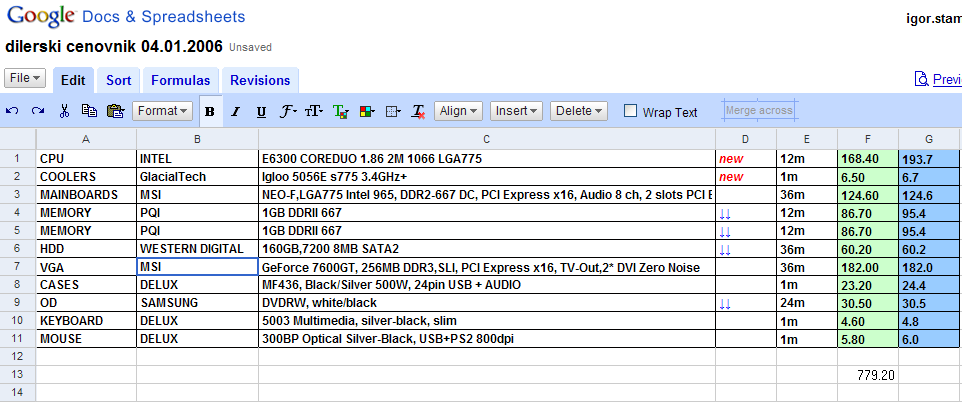This screenshot has height=402, width=962.
Task: Select price cell 4.60
Action: pyautogui.click(x=868, y=320)
